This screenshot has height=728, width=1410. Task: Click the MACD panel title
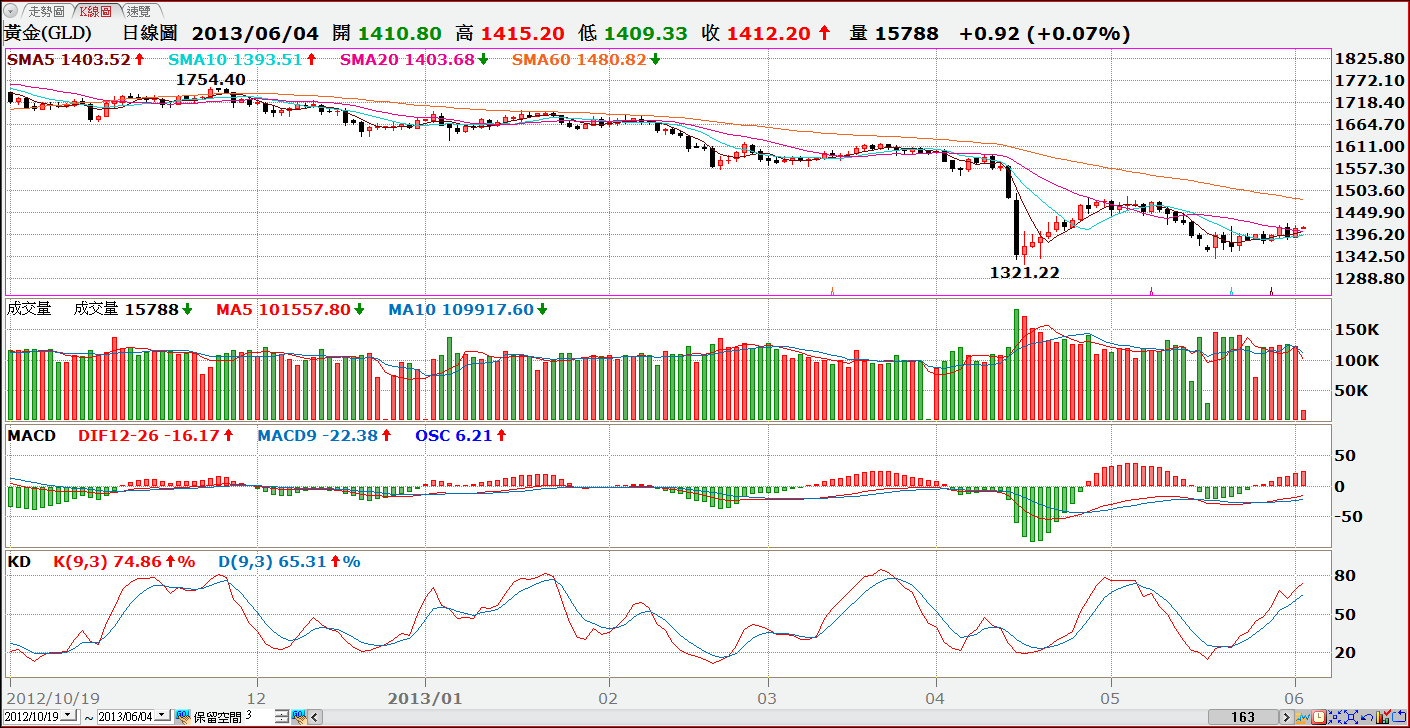32,435
